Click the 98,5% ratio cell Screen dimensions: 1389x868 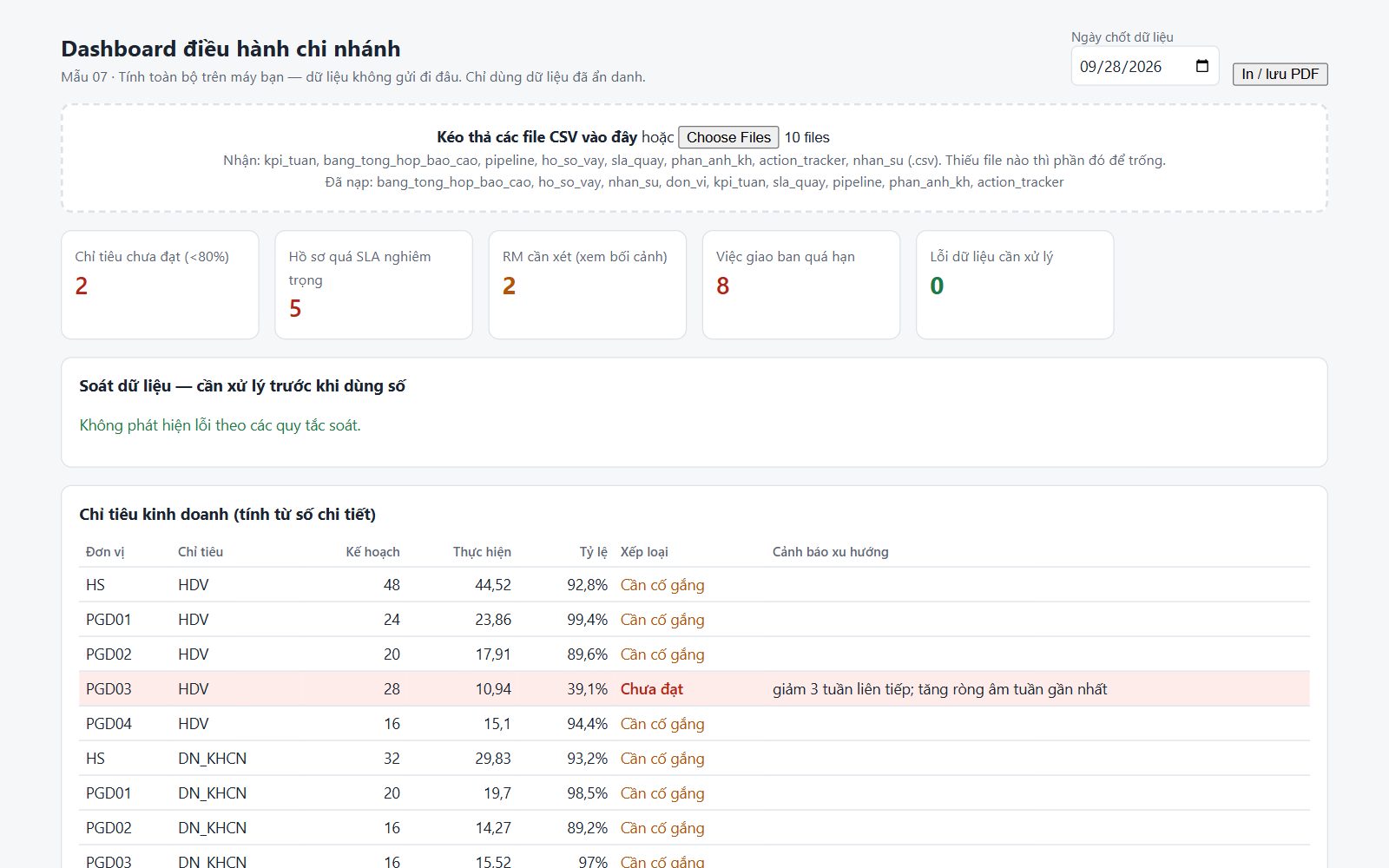coord(587,793)
